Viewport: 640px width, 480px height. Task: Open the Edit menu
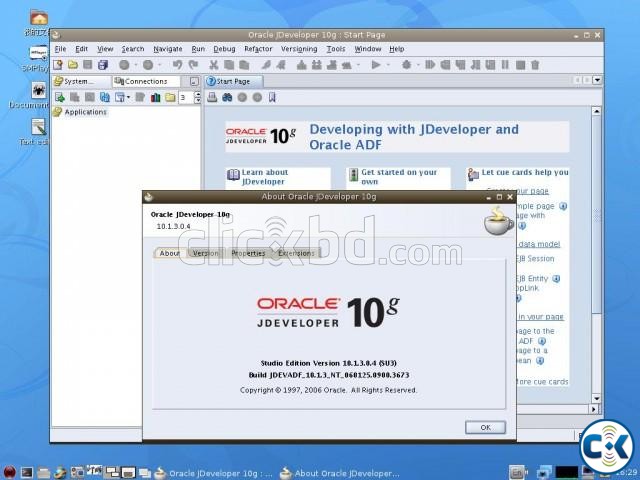tap(81, 49)
